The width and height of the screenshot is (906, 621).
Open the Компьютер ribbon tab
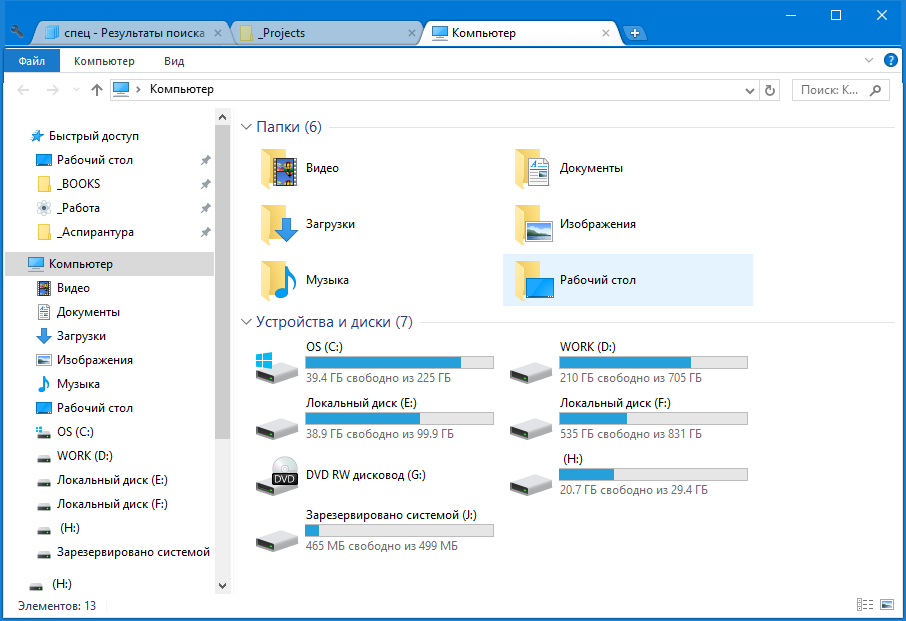(x=104, y=61)
